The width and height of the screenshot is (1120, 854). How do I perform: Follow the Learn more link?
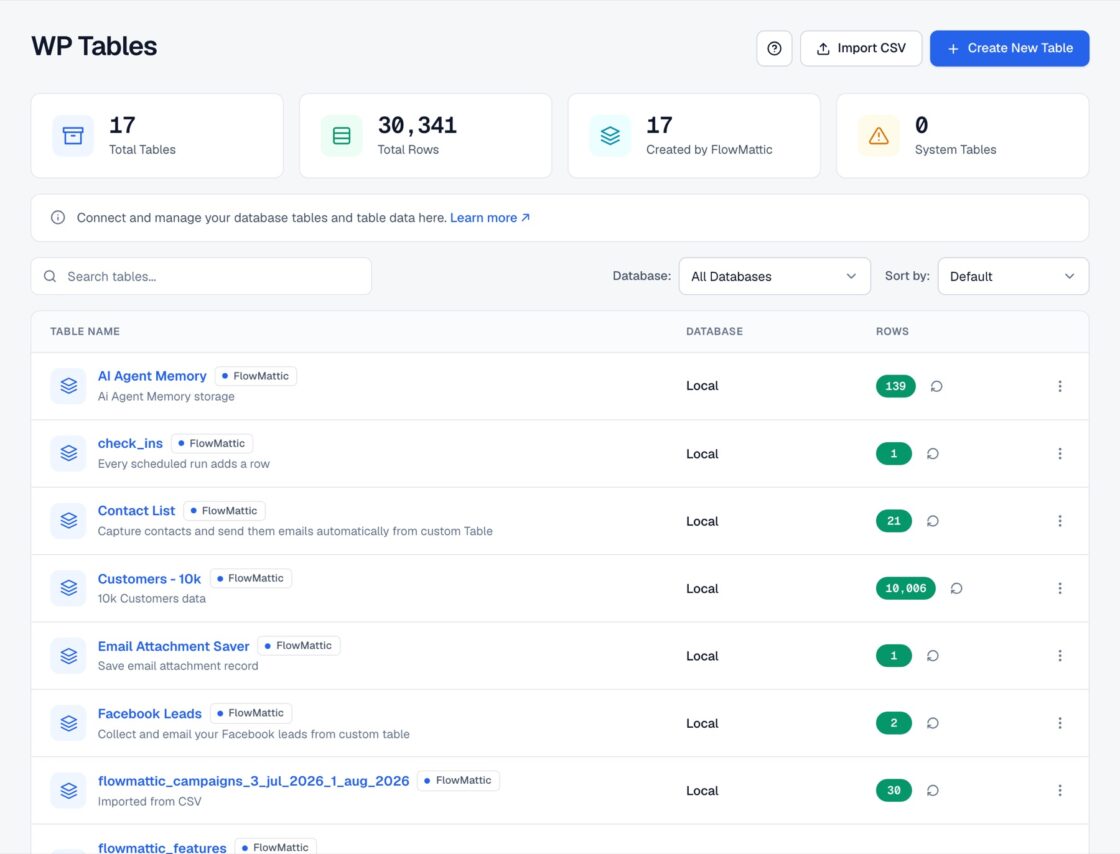click(490, 218)
